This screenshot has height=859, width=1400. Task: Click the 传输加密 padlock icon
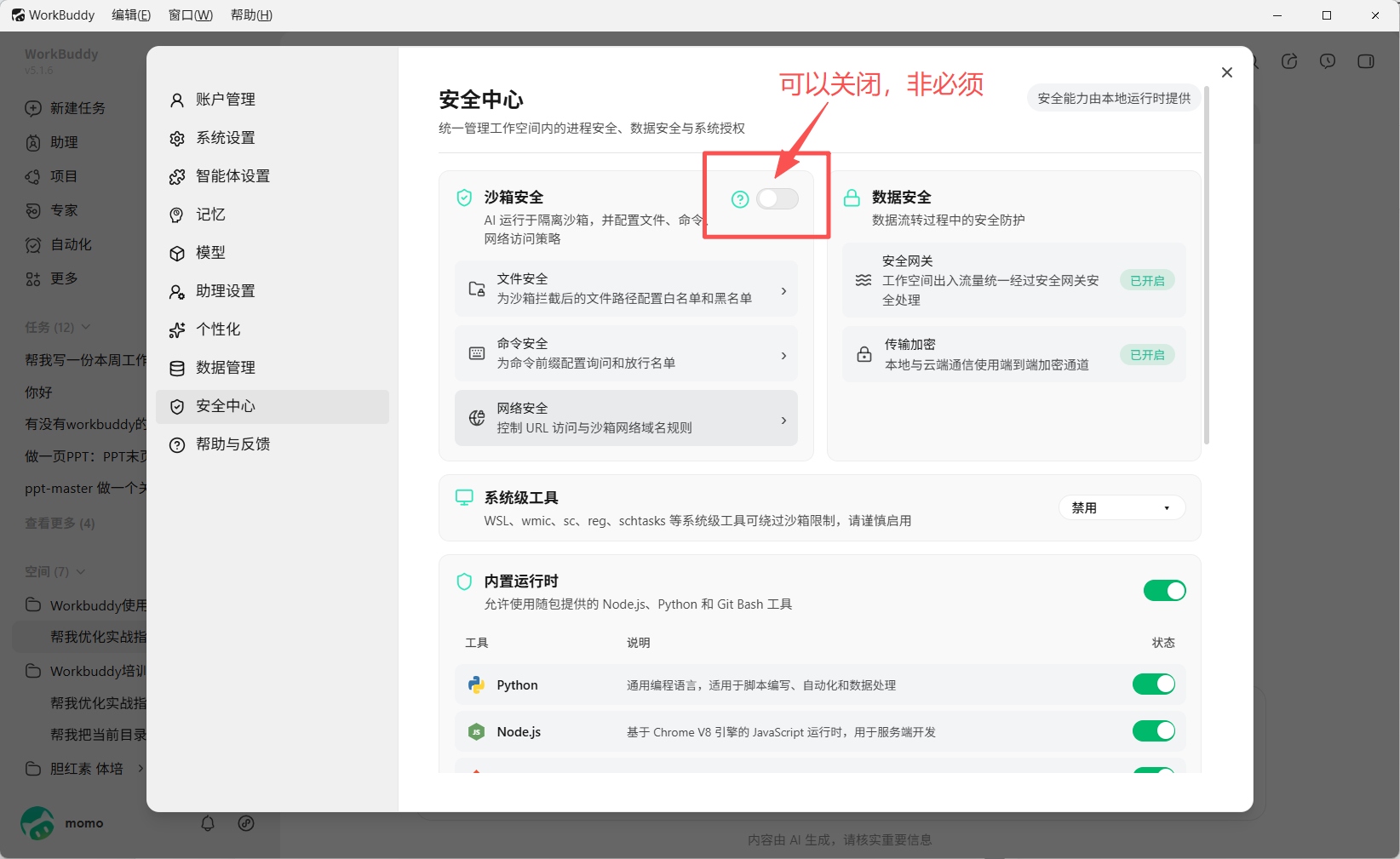click(x=864, y=354)
